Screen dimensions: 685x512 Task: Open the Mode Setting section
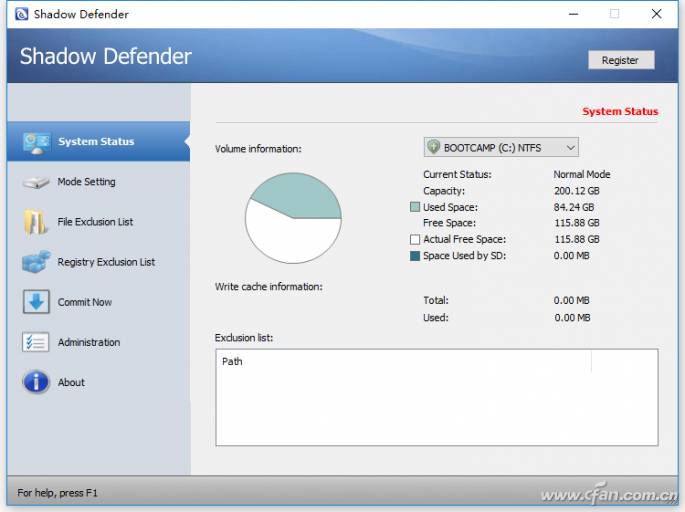click(x=86, y=182)
